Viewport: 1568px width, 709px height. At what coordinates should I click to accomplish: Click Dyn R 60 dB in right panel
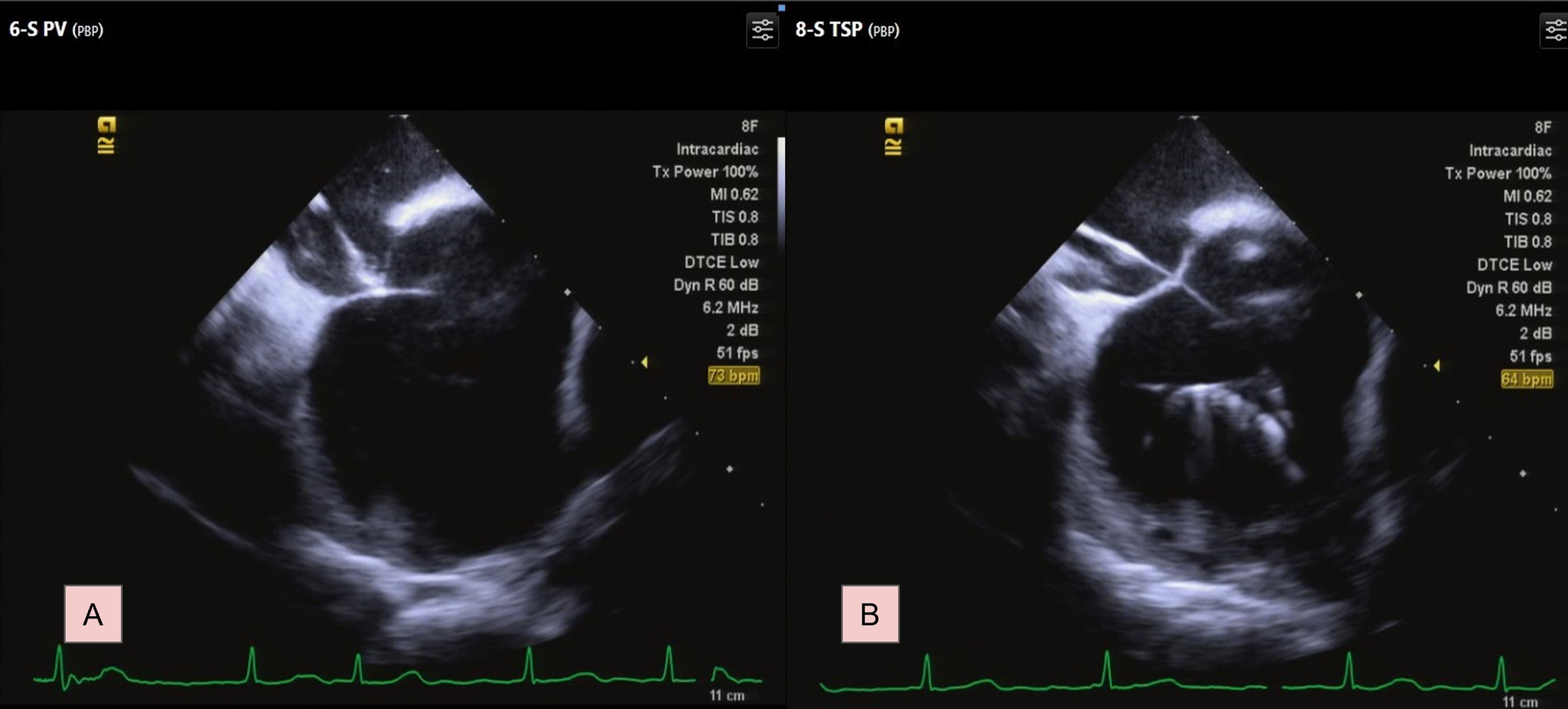click(x=1509, y=287)
